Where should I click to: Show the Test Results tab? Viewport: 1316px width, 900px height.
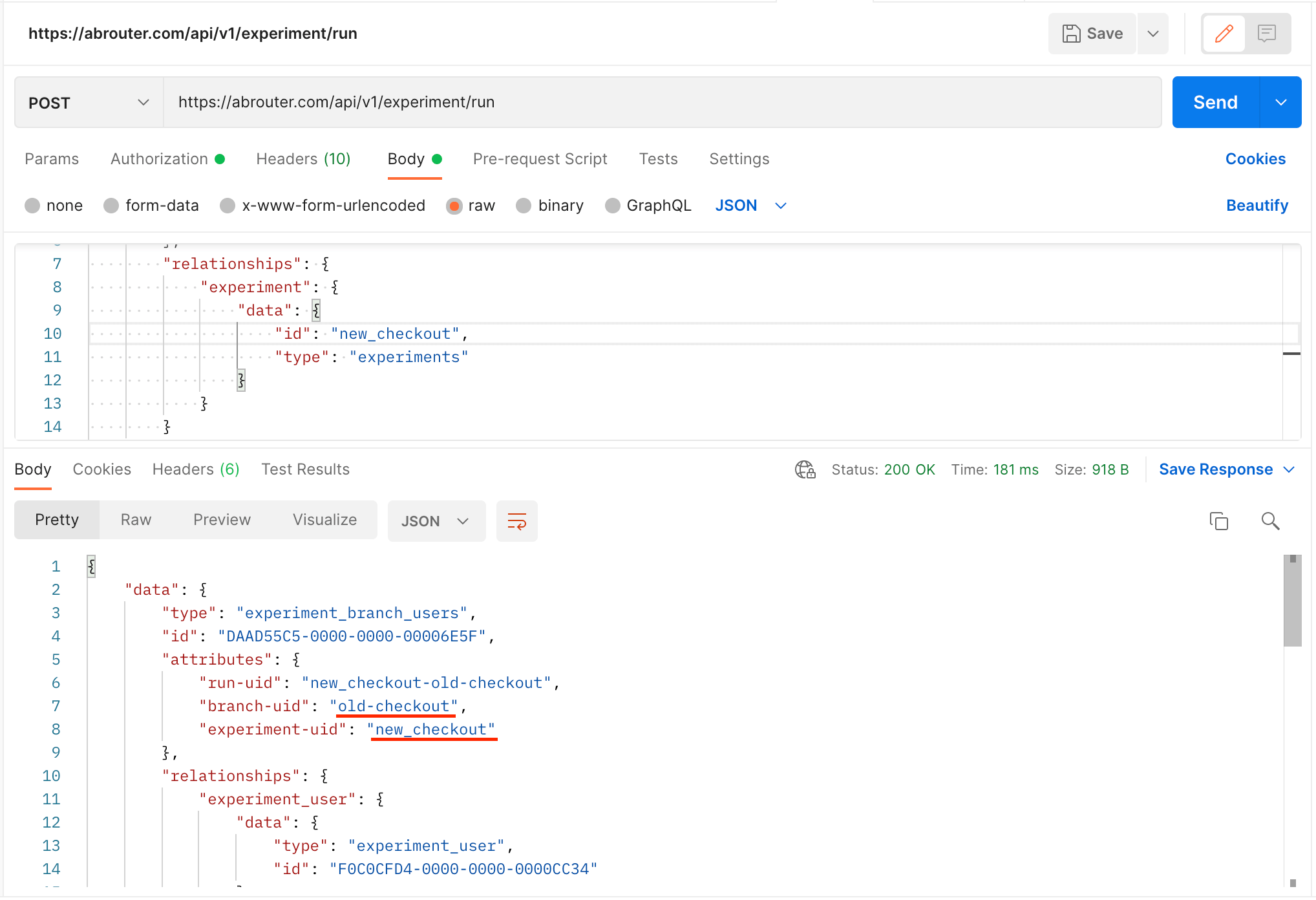pos(305,469)
